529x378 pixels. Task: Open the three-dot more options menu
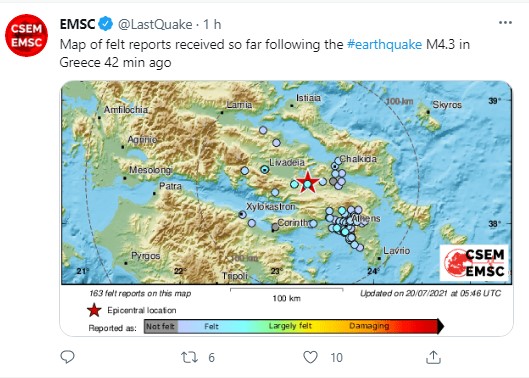pyautogui.click(x=505, y=23)
